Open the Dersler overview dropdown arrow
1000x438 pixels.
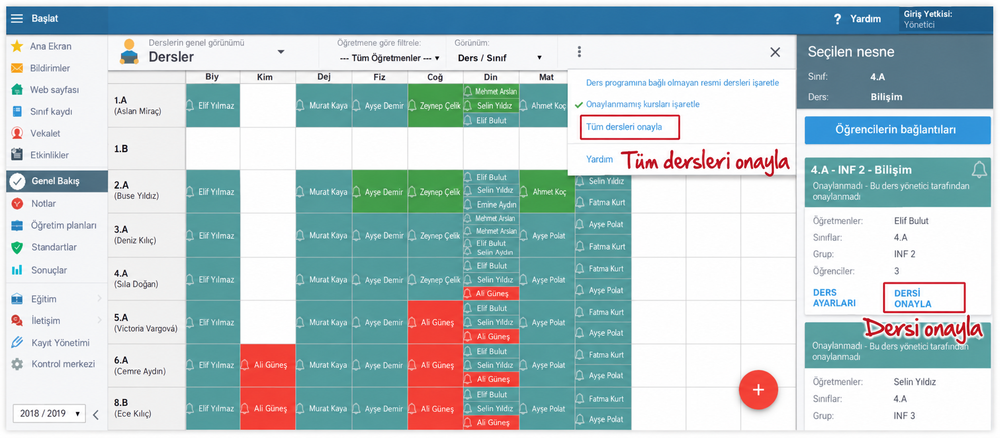click(281, 52)
